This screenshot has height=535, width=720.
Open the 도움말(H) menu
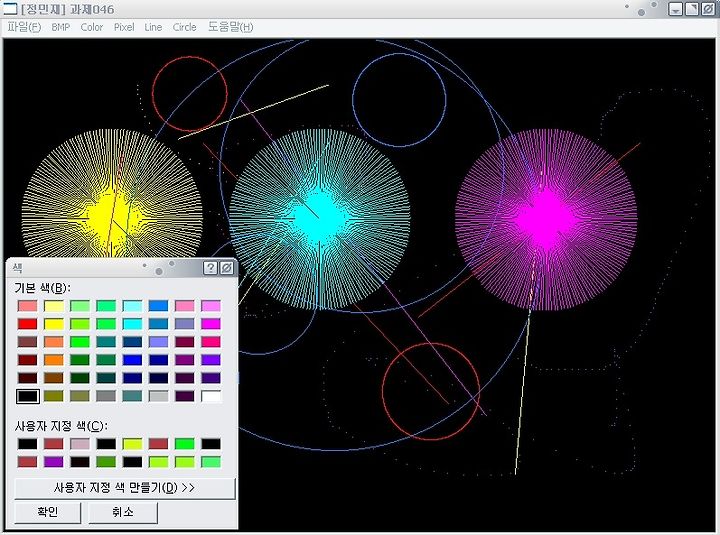point(231,27)
